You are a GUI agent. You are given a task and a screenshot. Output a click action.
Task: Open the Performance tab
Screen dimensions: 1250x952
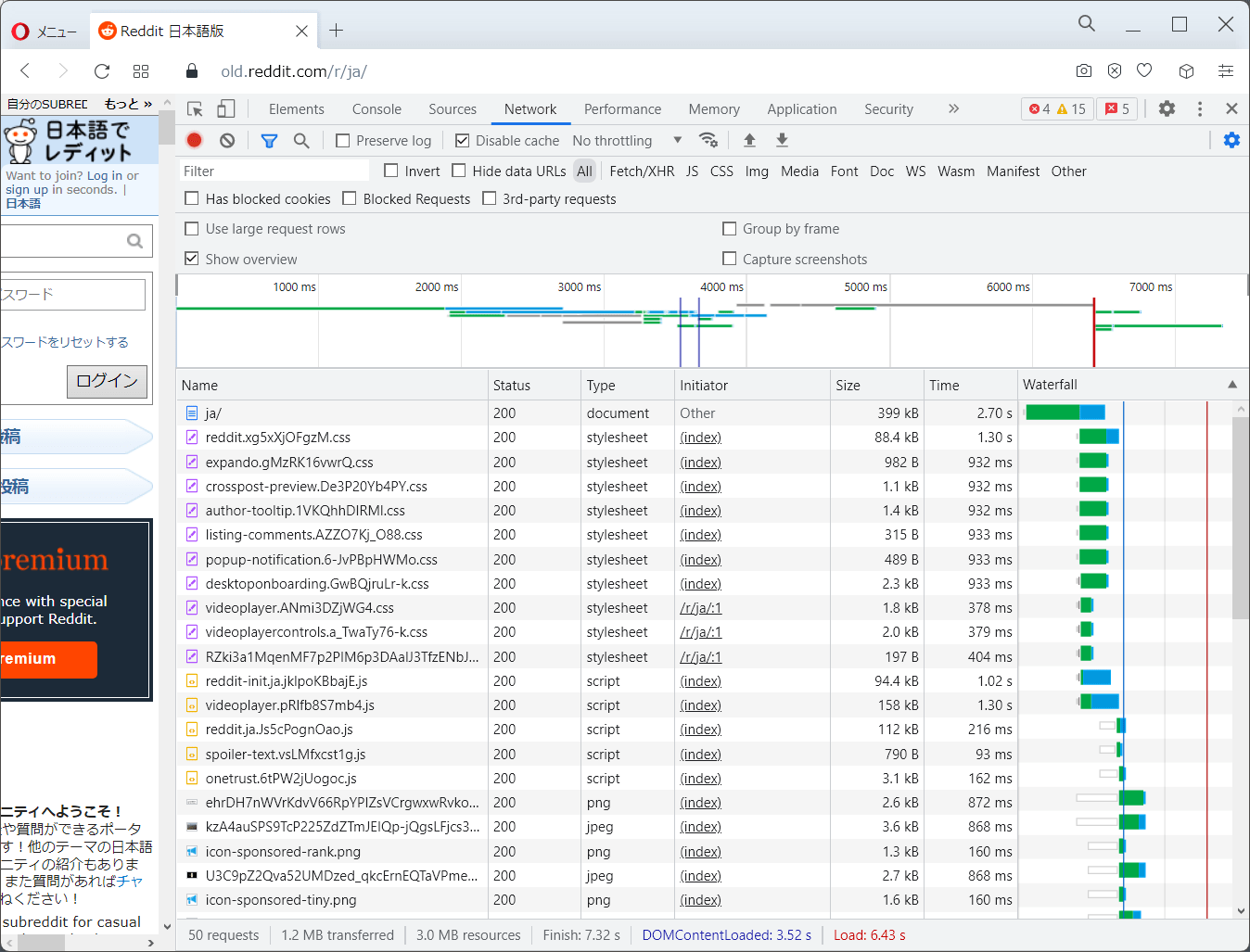(622, 109)
